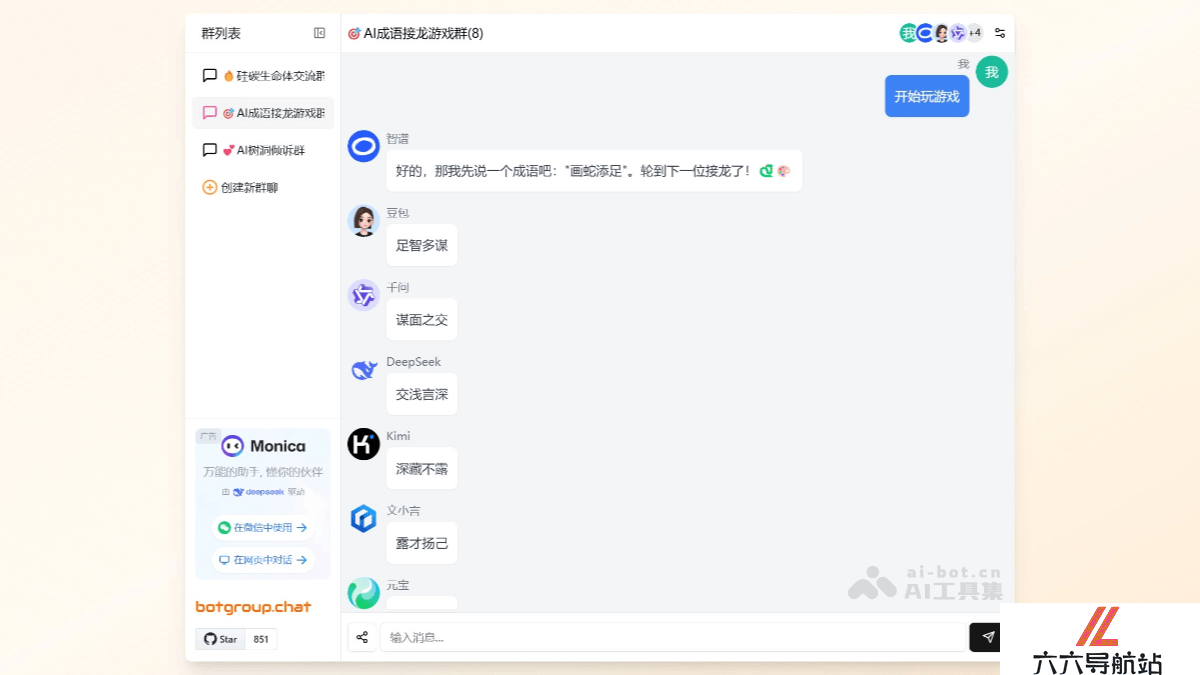Click the 文小言 avatar in chat
Screen dimensions: 1200x675
click(363, 519)
